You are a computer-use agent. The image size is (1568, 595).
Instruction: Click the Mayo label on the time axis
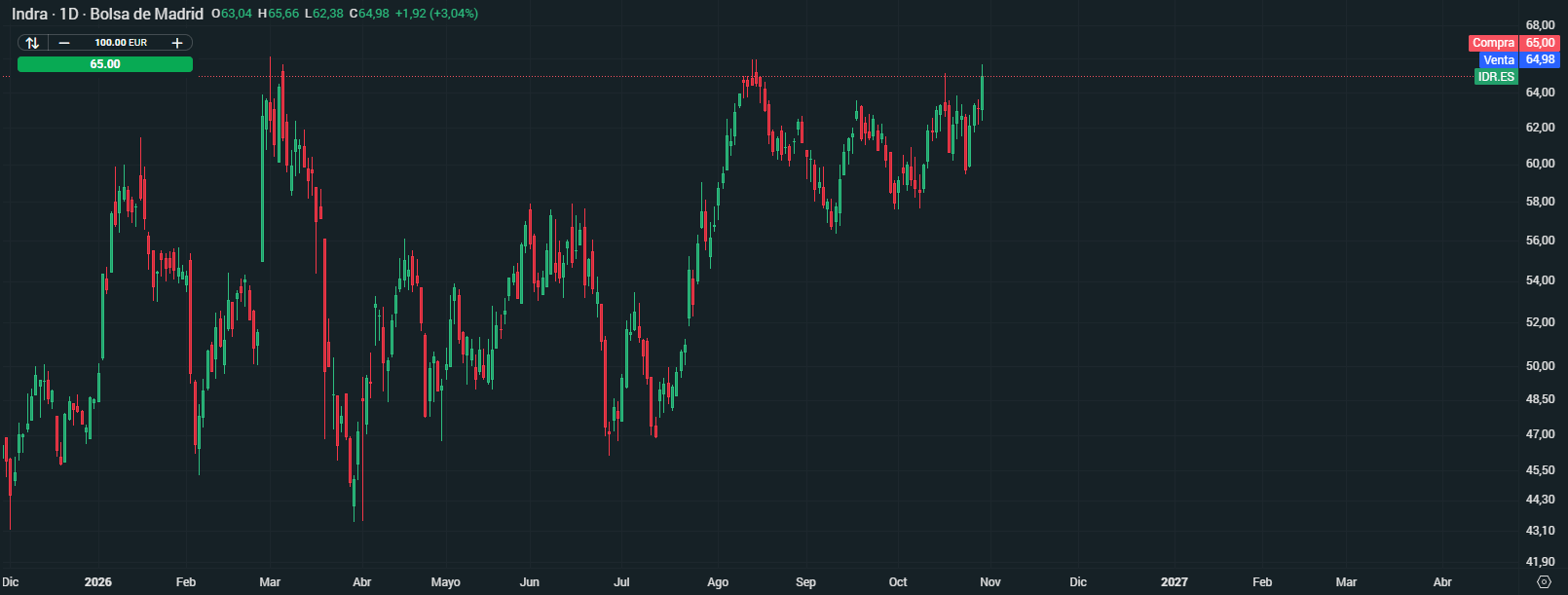(x=446, y=582)
